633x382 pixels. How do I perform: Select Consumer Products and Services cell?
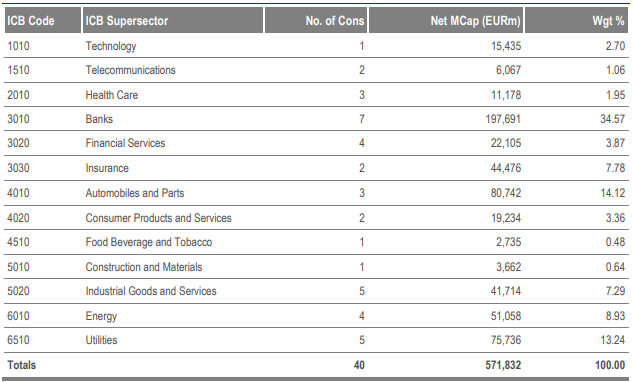click(x=158, y=218)
